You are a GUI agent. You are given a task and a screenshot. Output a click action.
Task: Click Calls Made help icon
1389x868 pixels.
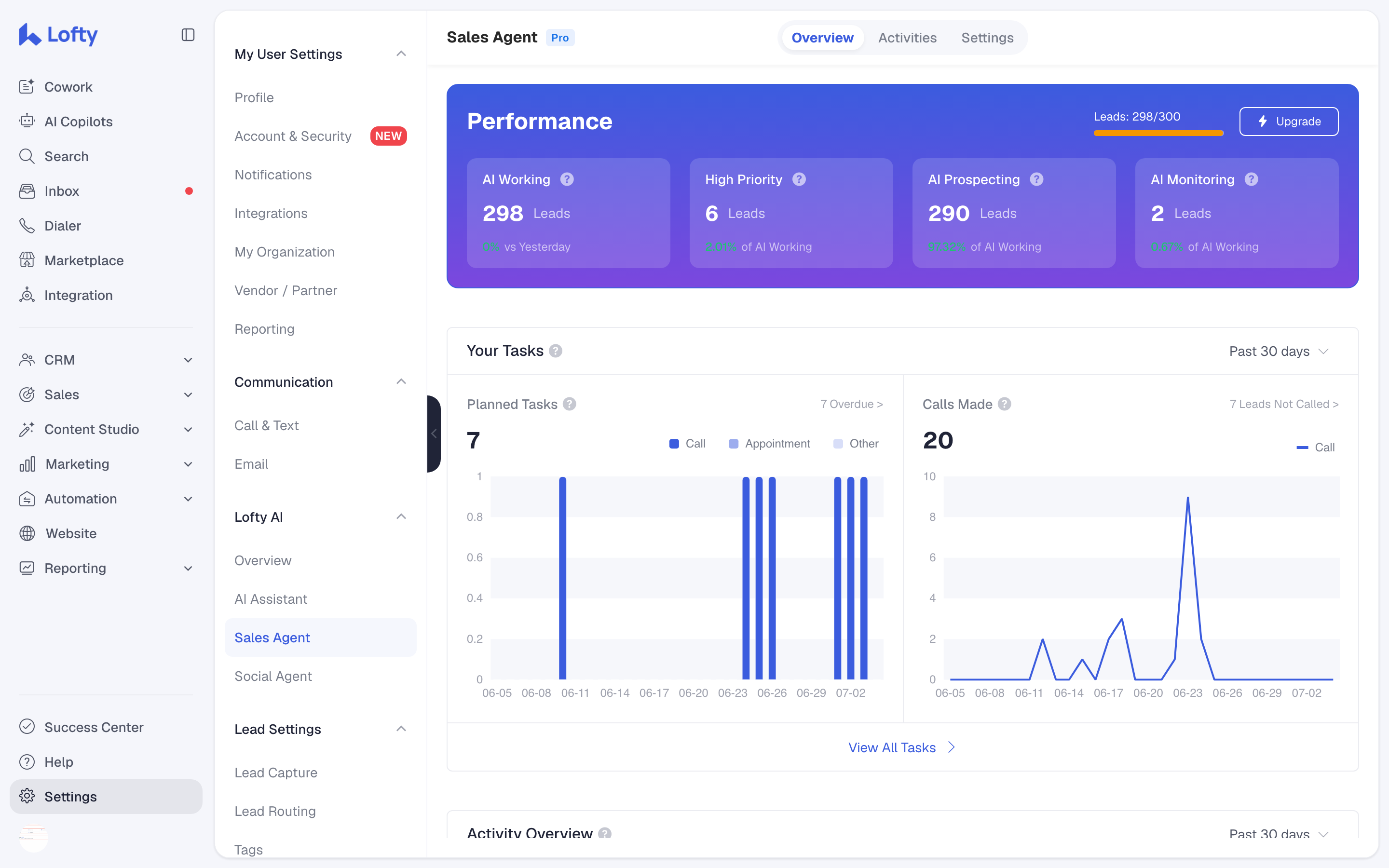pos(1005,404)
